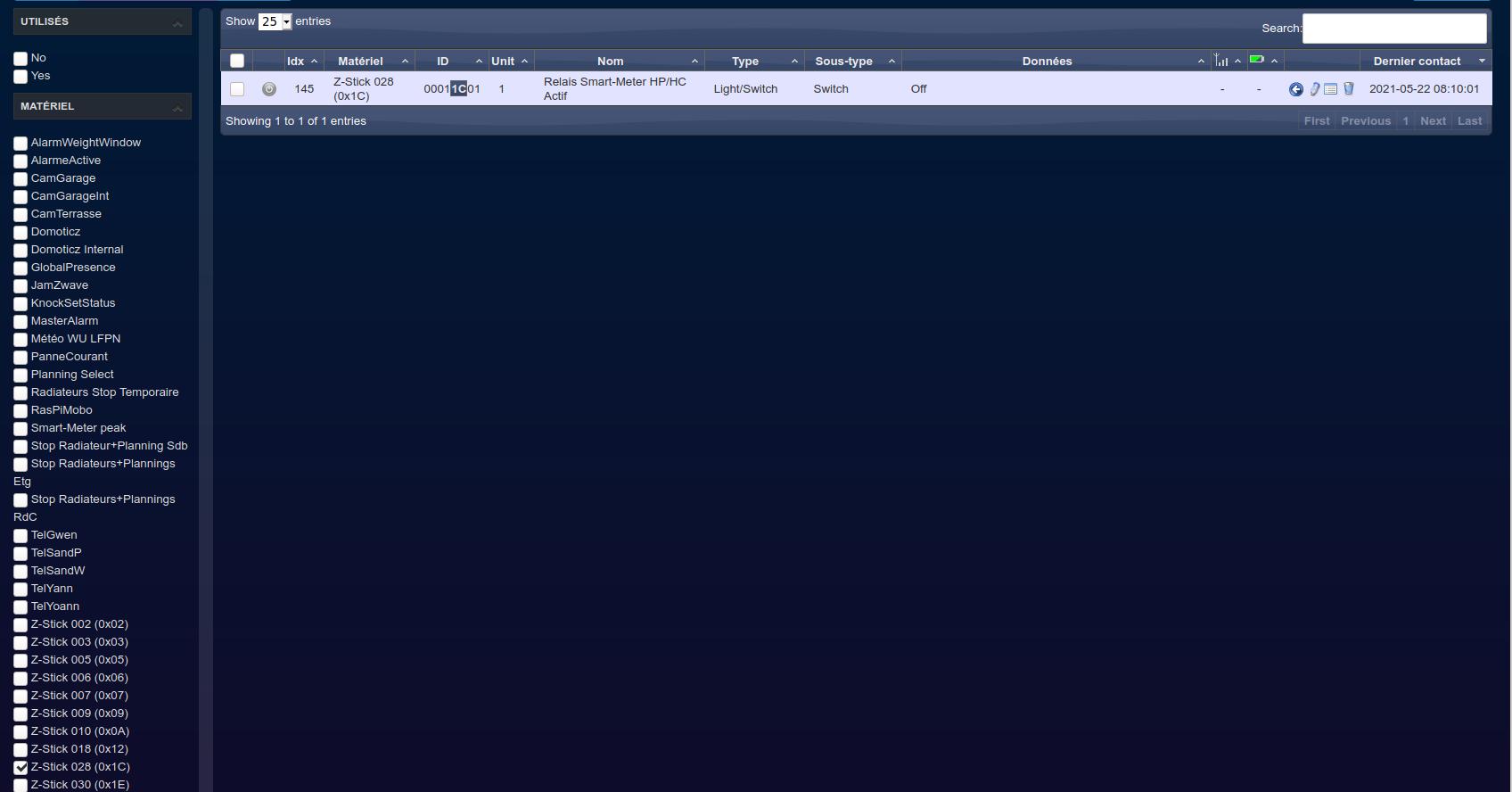
Task: Select page 1 in pagination
Action: click(1406, 121)
